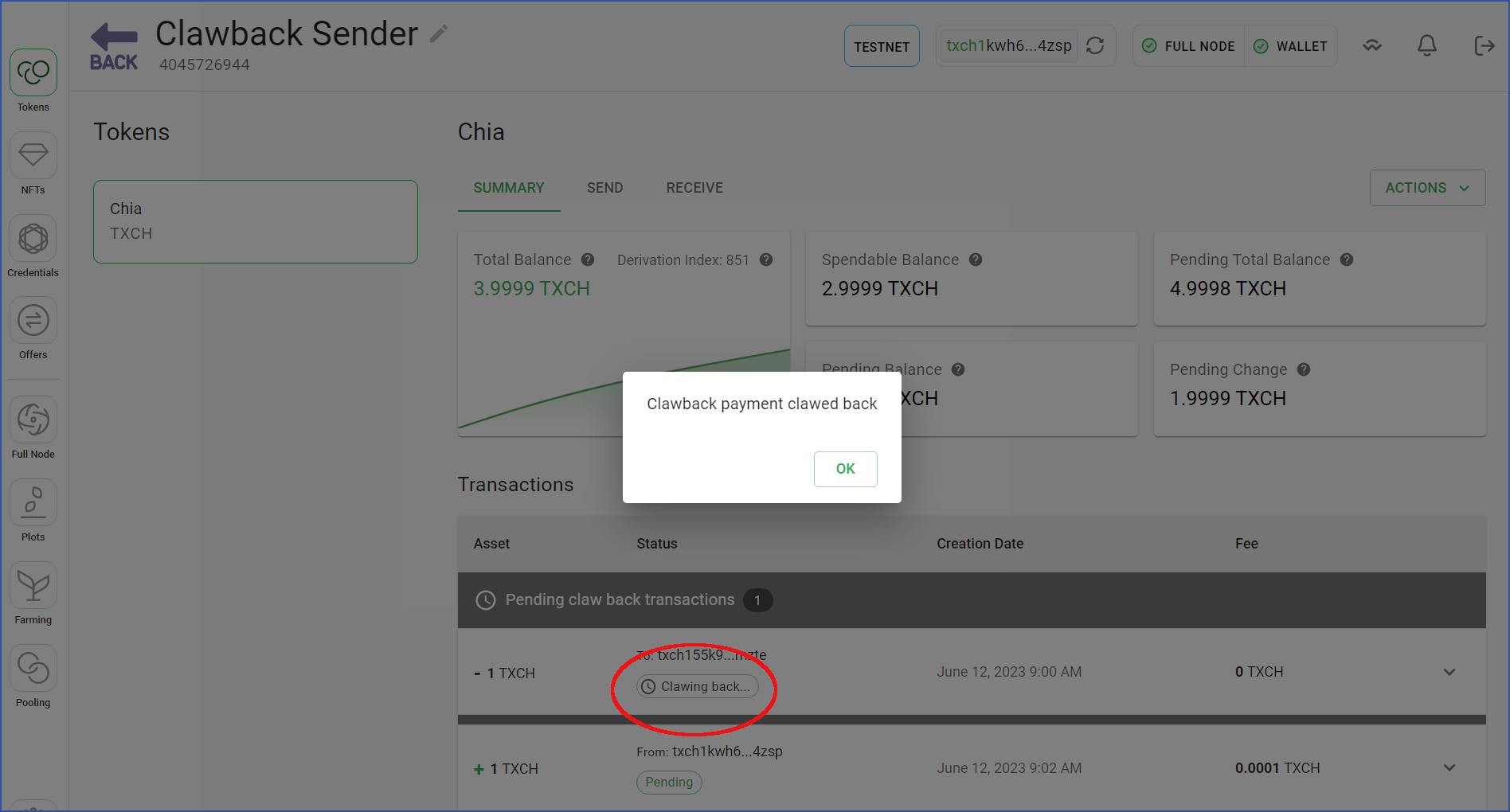1510x812 pixels.
Task: Open the NFTs sidebar section
Action: click(x=33, y=164)
